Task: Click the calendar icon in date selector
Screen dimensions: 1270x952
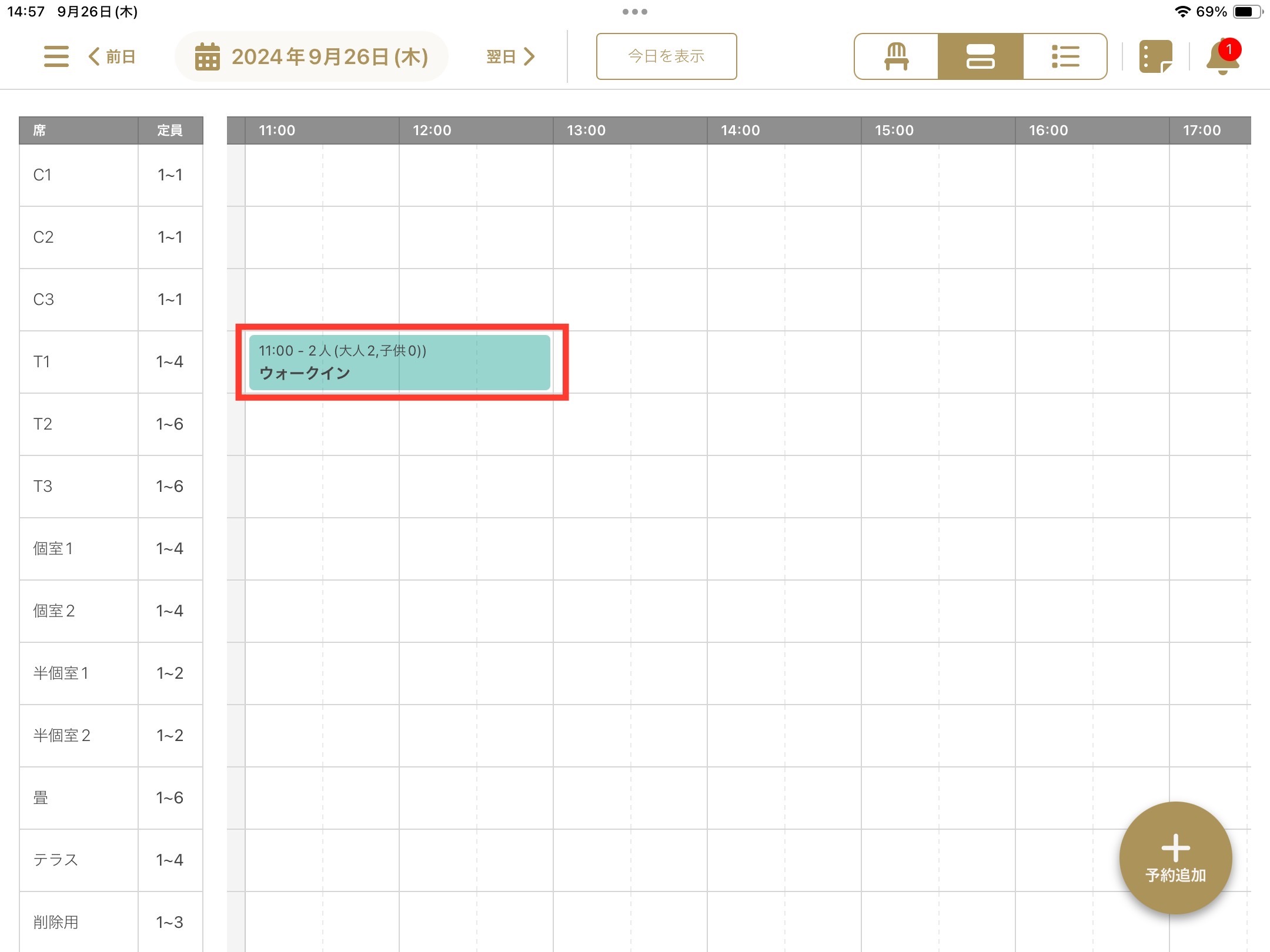Action: pyautogui.click(x=207, y=56)
